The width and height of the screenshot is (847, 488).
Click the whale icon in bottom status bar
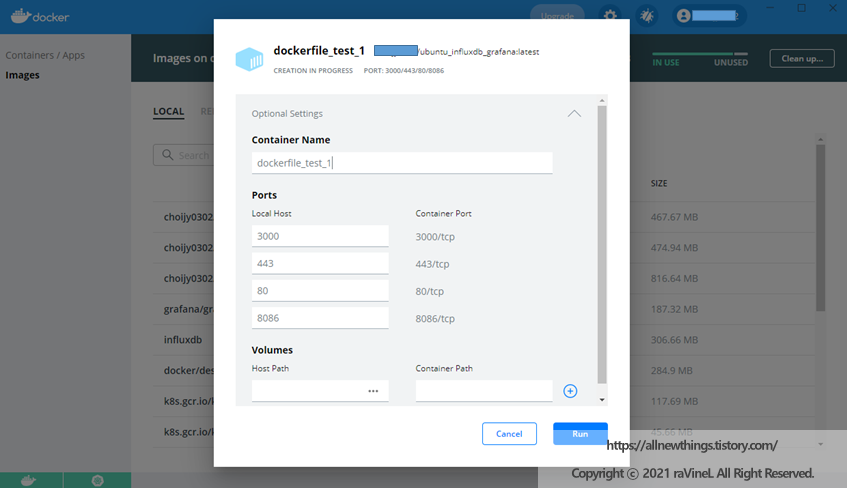tap(29, 480)
